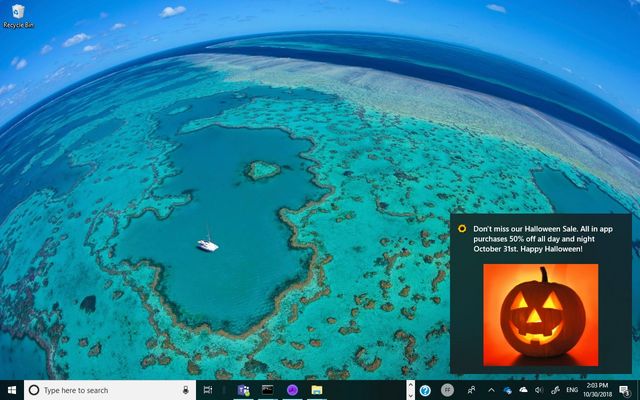This screenshot has width=640, height=400.
Task: Click the blue network sync tray icon
Action: [x=507, y=391]
